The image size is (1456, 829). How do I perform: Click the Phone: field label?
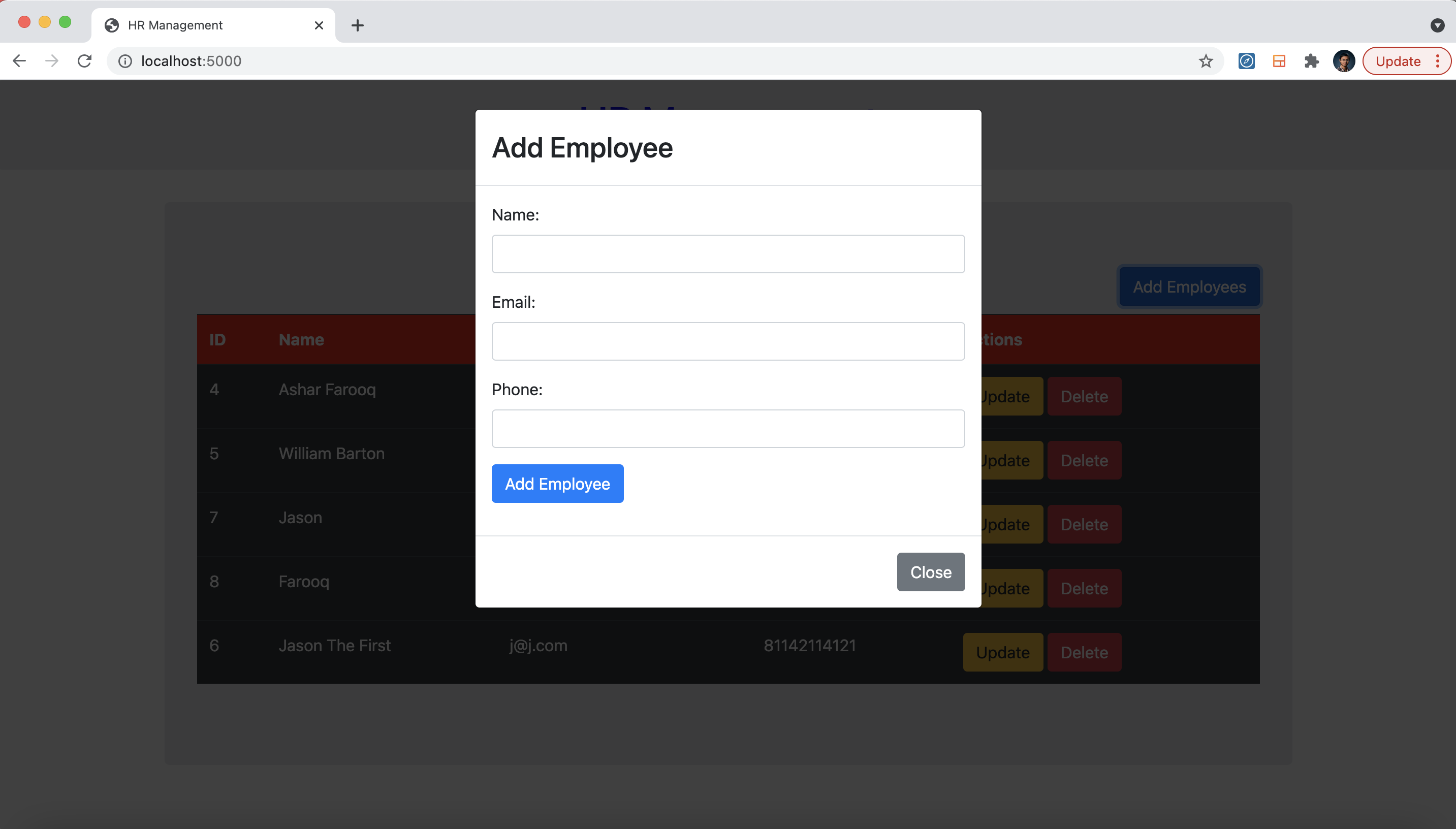point(517,390)
